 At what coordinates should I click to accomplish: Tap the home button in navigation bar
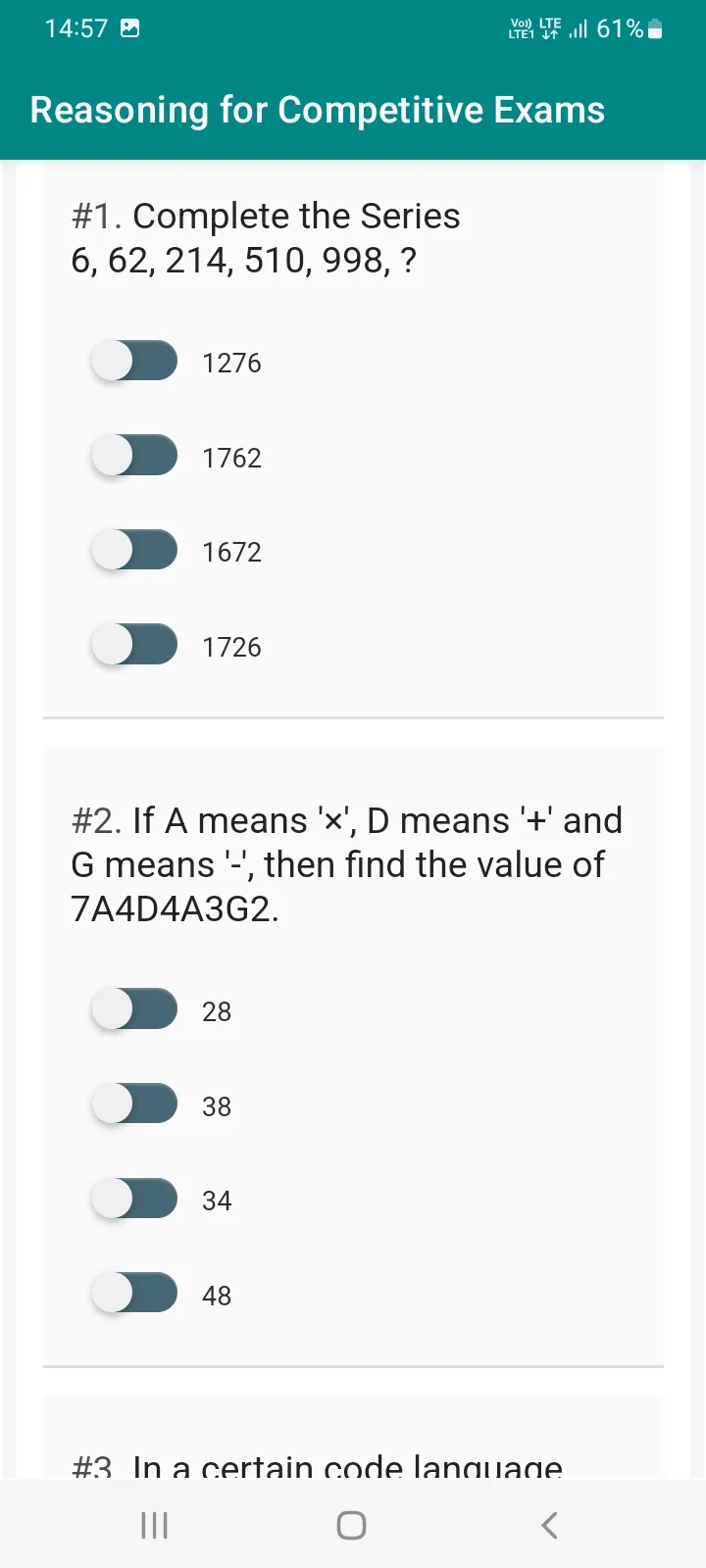pyautogui.click(x=351, y=1525)
